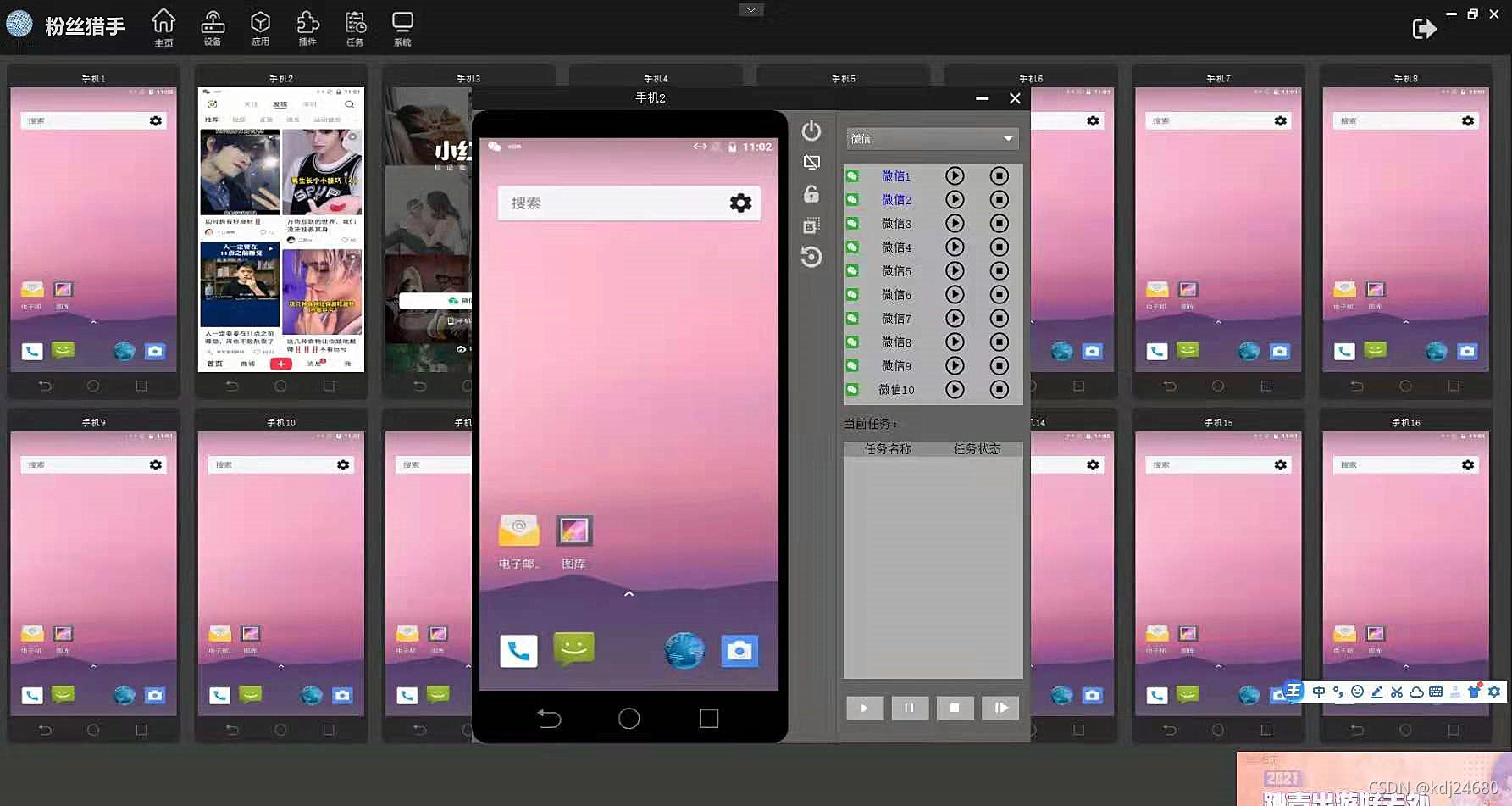Open the 微信 app dropdown
The width and height of the screenshot is (1512, 806).
coord(932,138)
